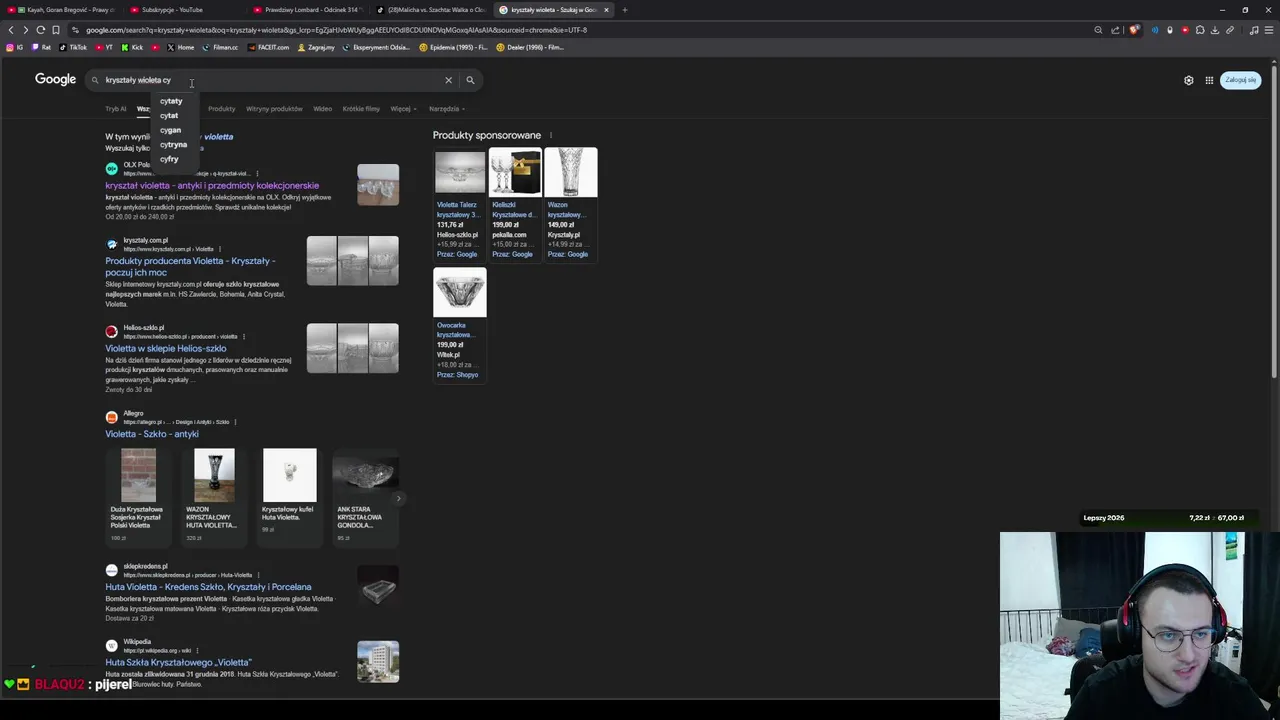Close the 'kryształy wioleta' browser tab
Viewport: 1280px width, 720px height.
tap(605, 10)
